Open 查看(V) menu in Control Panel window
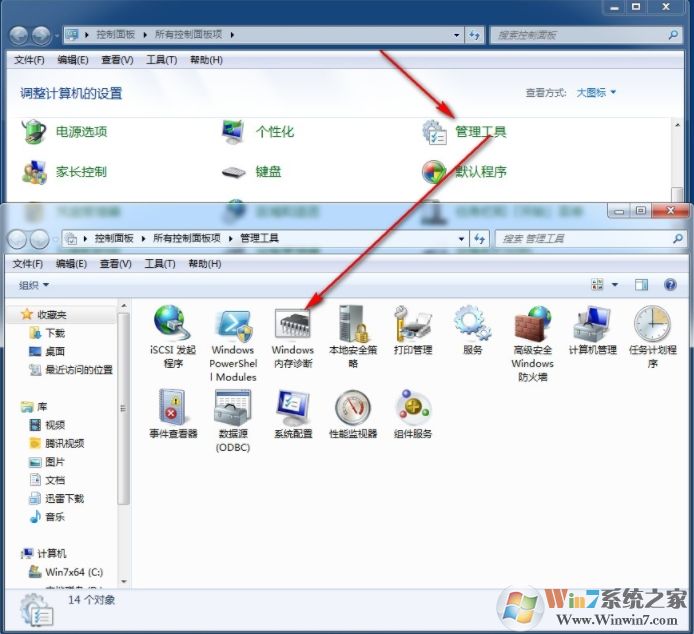The height and width of the screenshot is (634, 694). point(117,60)
